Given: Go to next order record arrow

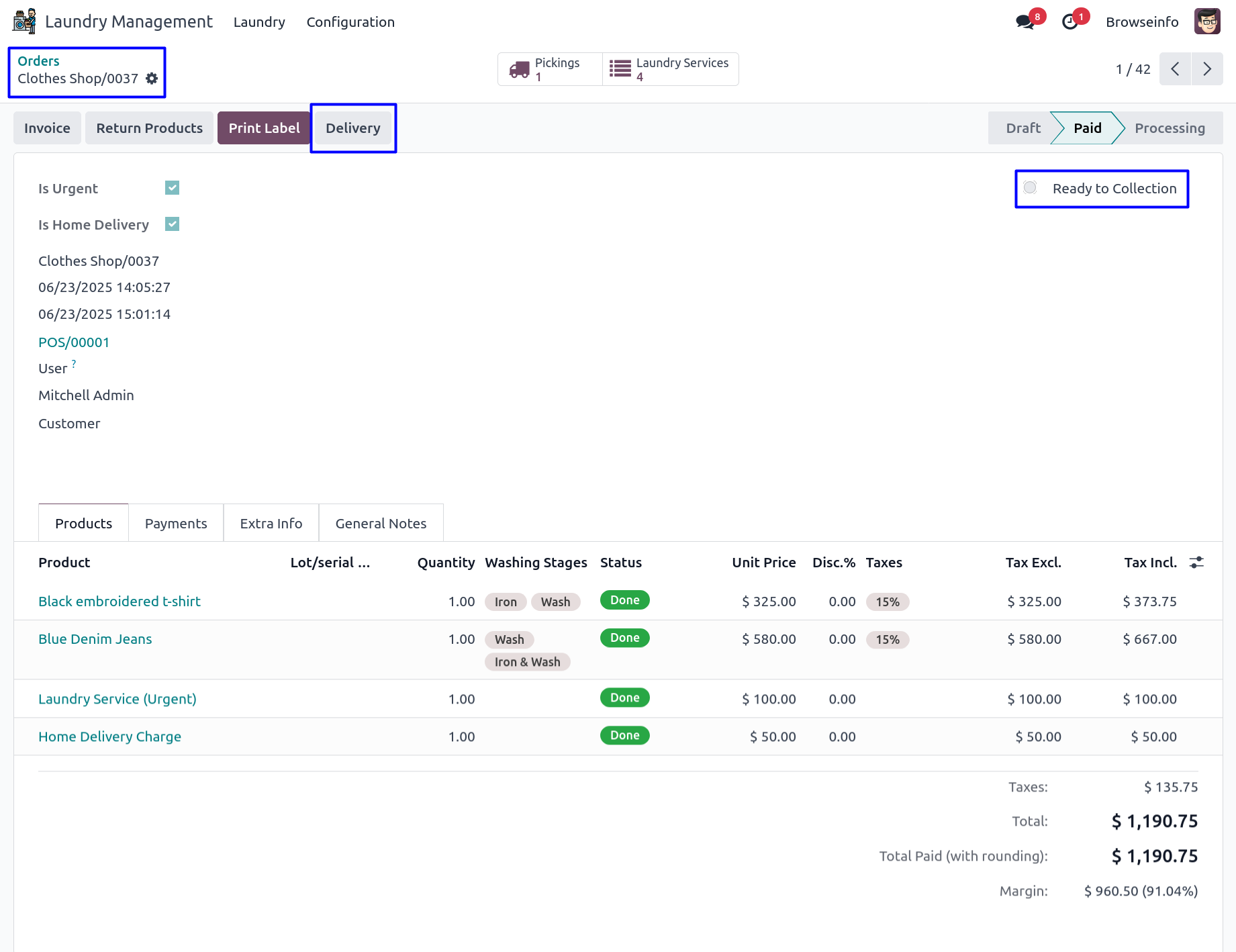Looking at the screenshot, I should (1206, 69).
